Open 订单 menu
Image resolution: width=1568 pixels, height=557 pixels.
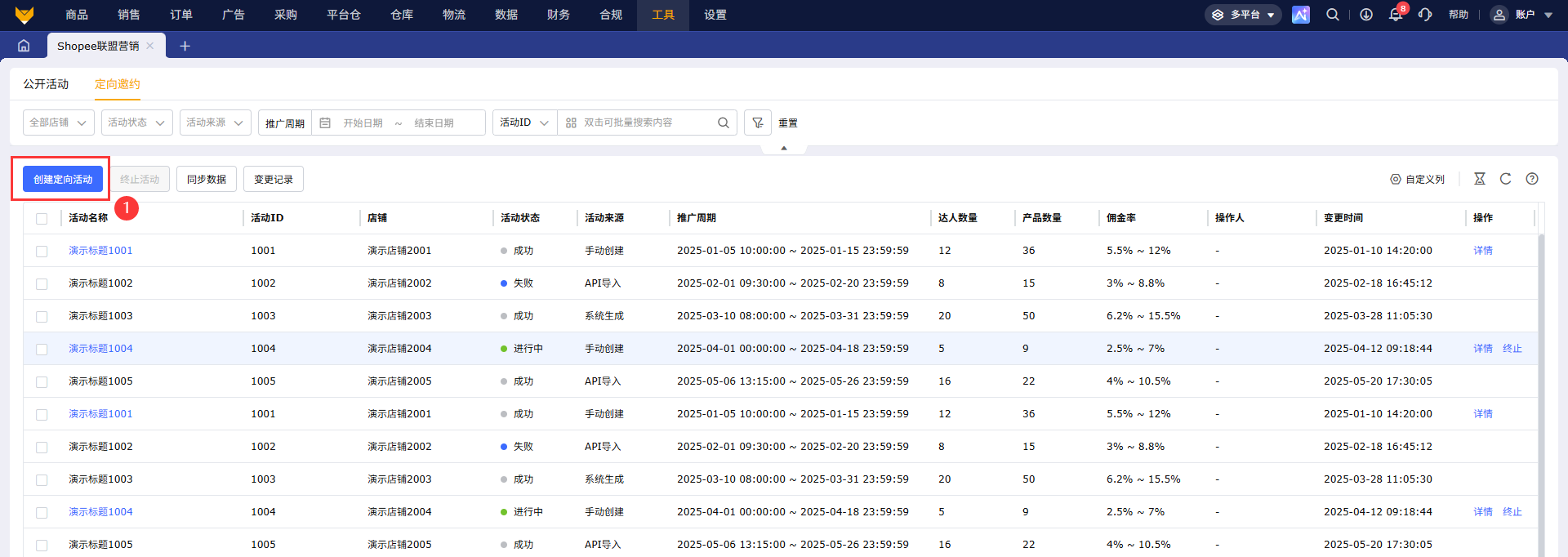pyautogui.click(x=181, y=15)
